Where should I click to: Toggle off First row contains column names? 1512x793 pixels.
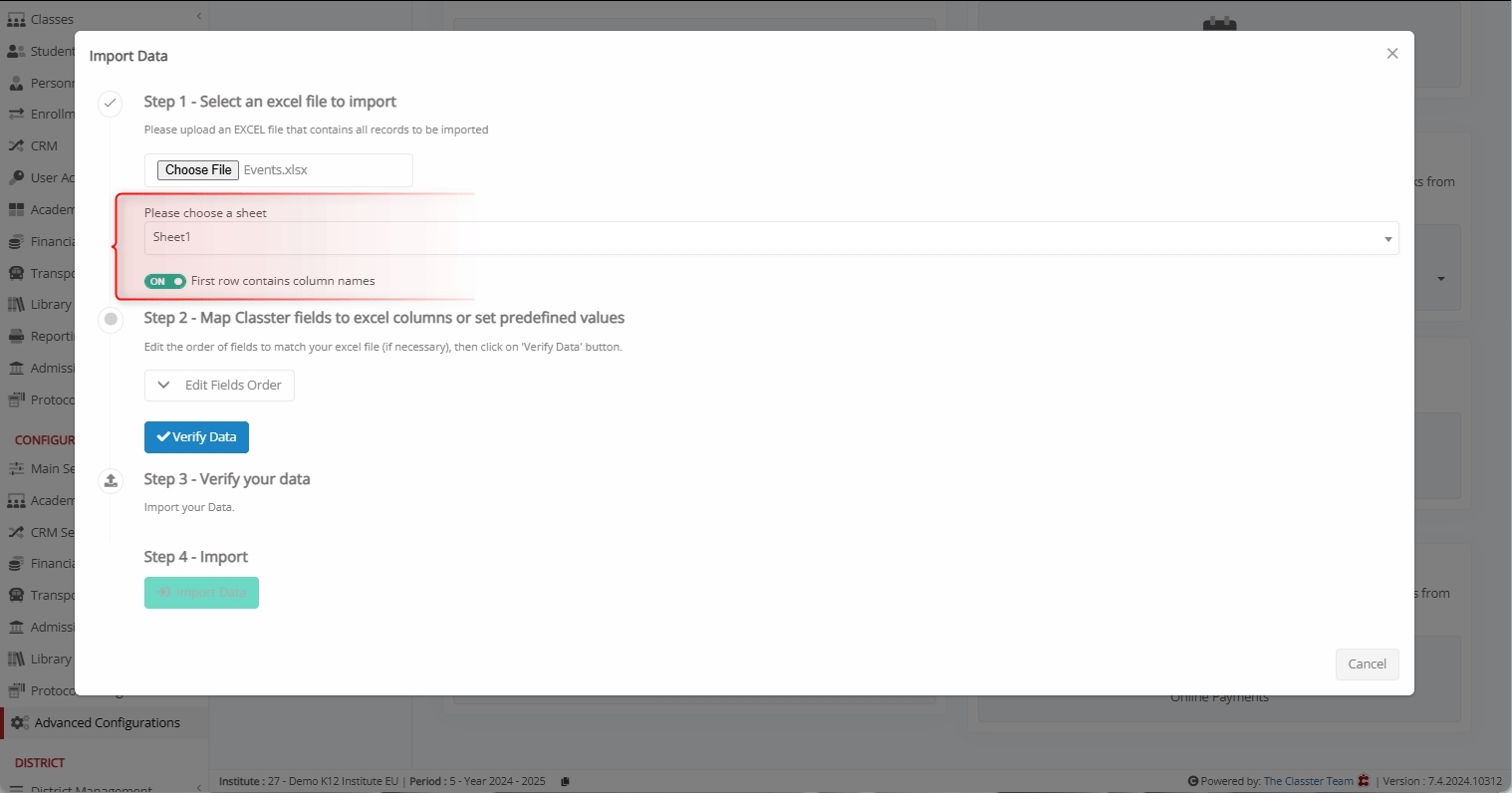[x=165, y=282]
